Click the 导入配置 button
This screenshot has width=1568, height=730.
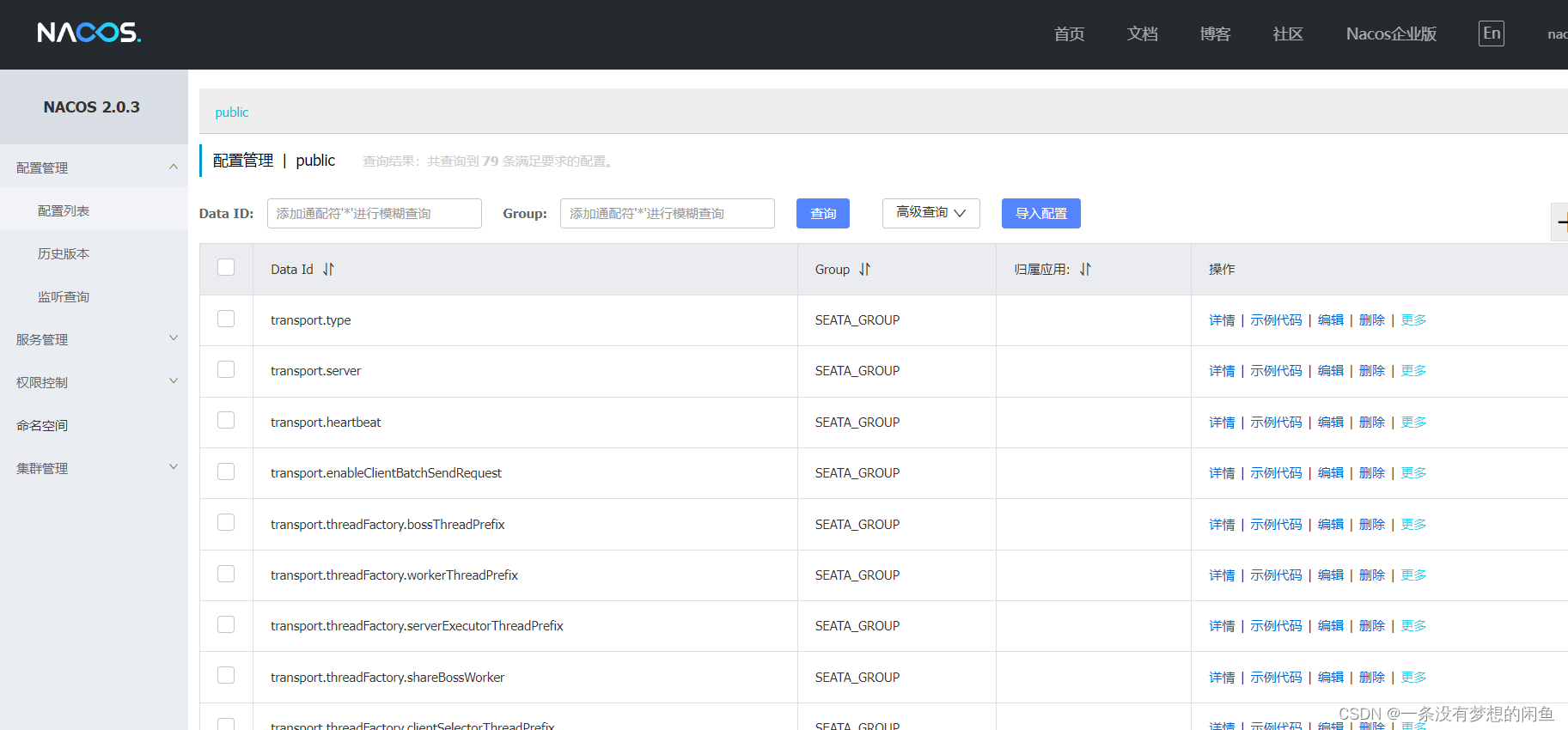(1041, 213)
